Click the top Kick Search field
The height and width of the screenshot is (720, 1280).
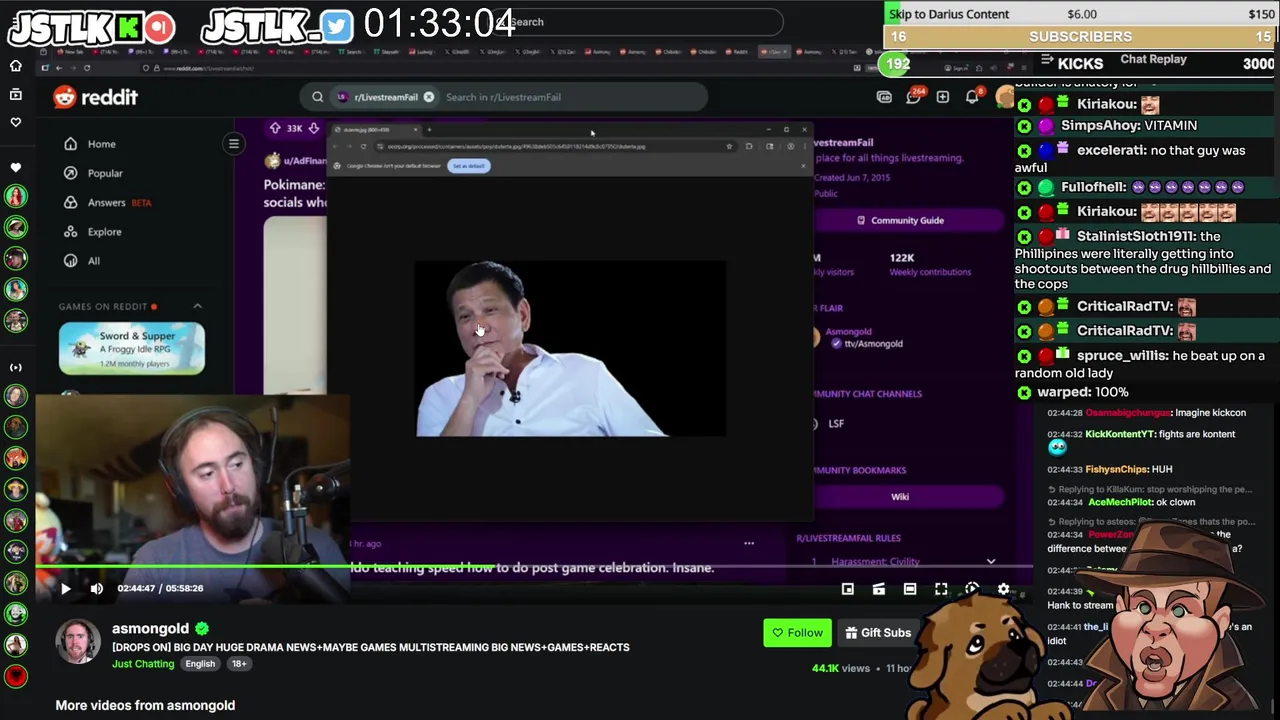point(640,22)
